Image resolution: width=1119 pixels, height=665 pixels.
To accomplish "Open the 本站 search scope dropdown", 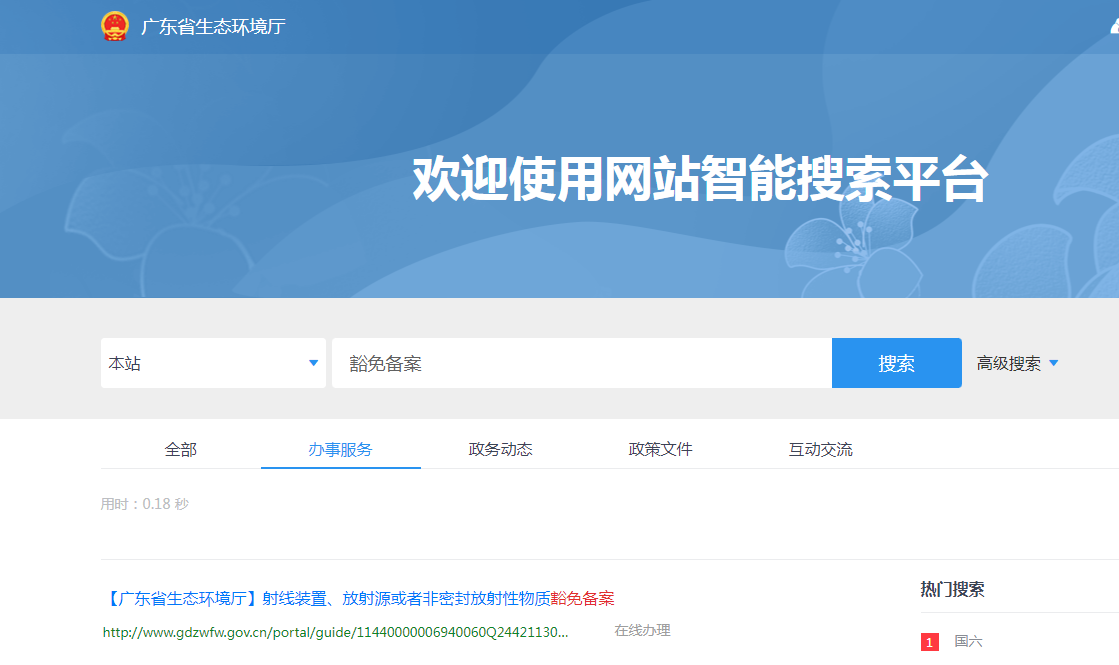I will 213,363.
